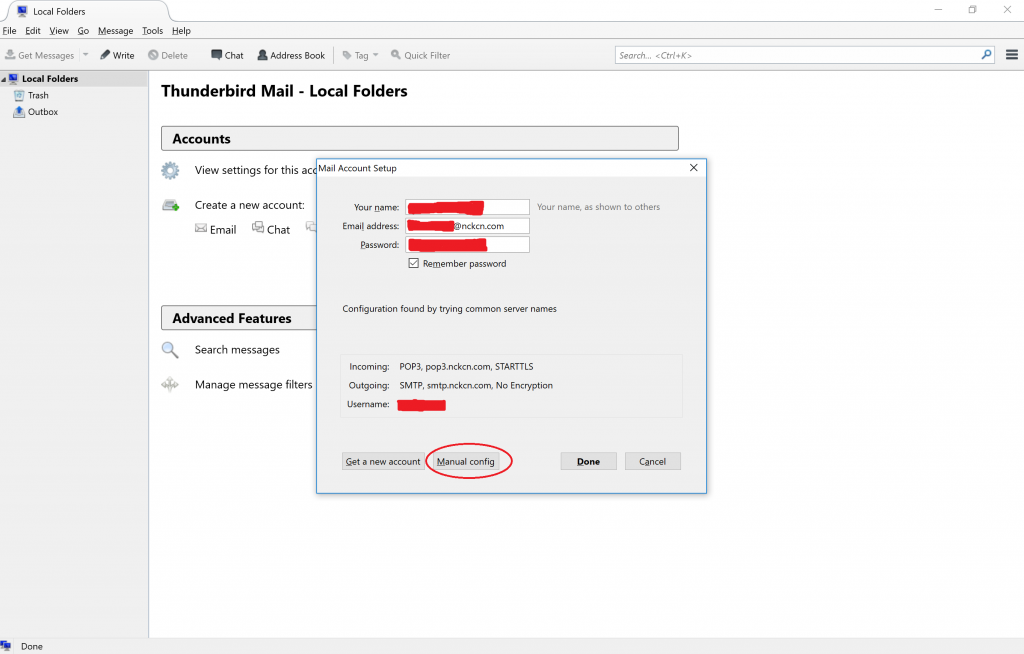This screenshot has height=654, width=1024.
Task: Click Done to finish account setup
Action: pos(588,461)
